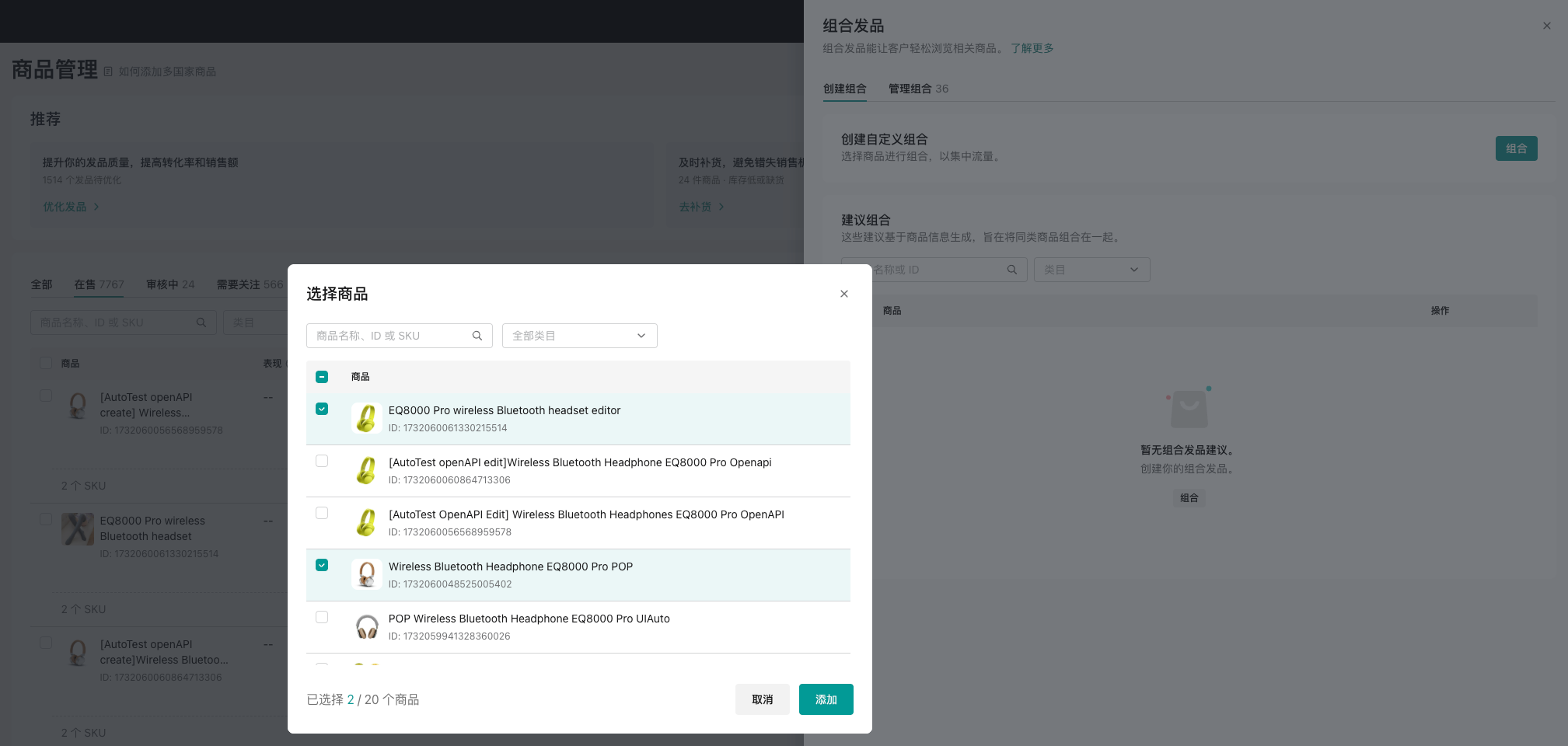
Task: Uncheck EQ8000 Pro wireless Bluetooth headset editor
Action: 322,409
